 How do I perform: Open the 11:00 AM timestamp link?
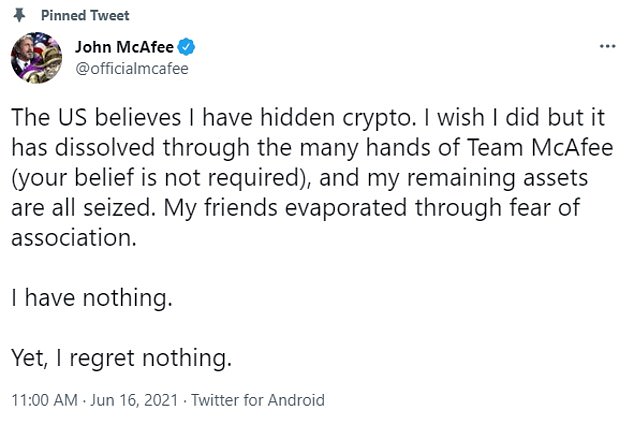coord(44,400)
